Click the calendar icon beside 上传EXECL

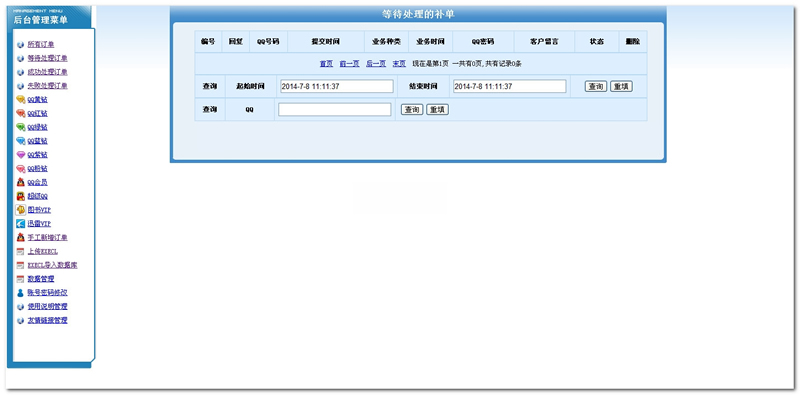pos(20,252)
